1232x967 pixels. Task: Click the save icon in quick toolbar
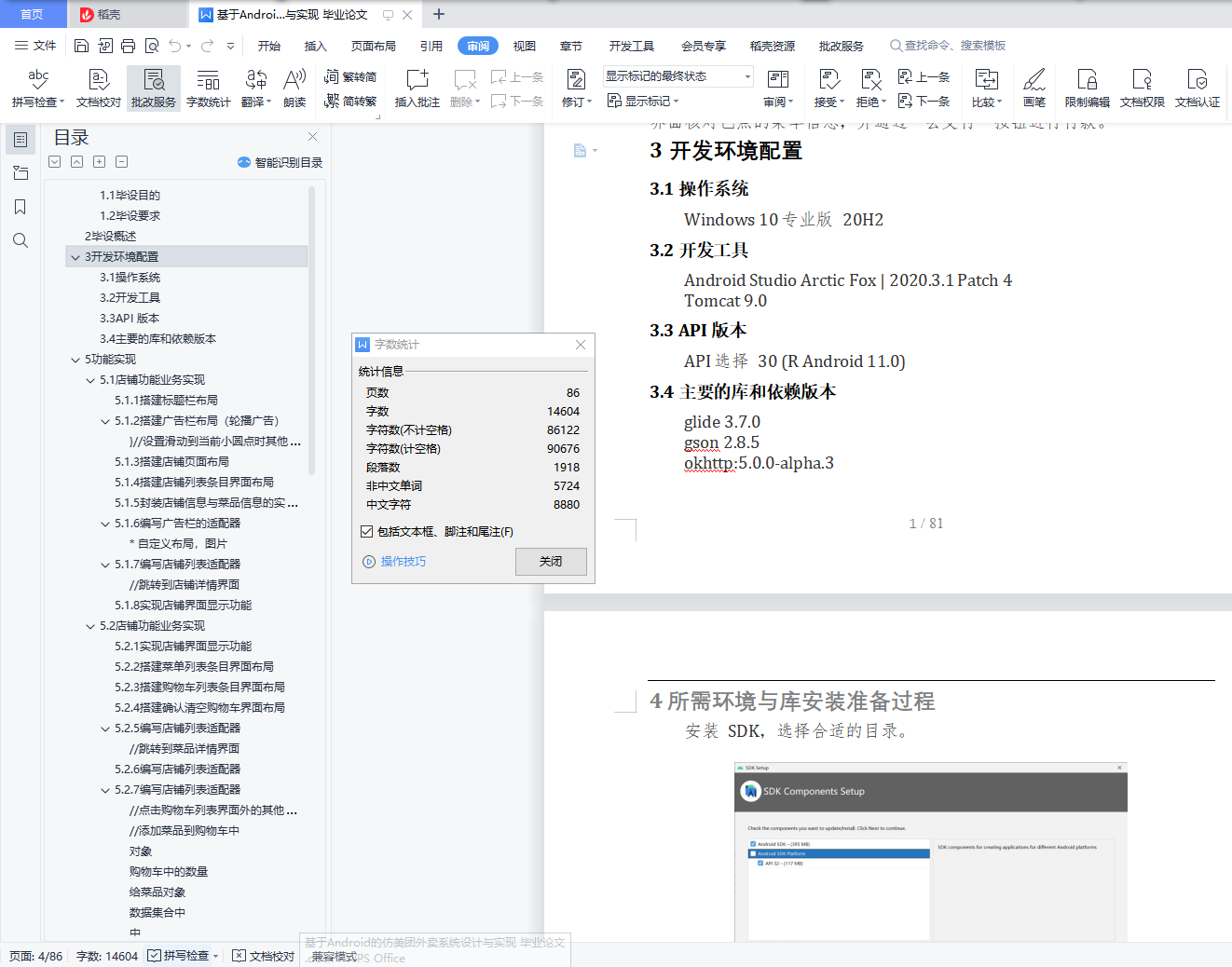click(81, 46)
